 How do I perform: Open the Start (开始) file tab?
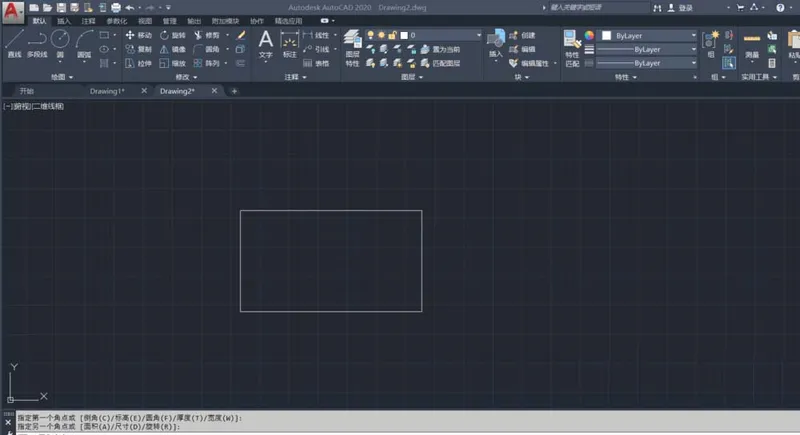coord(27,91)
